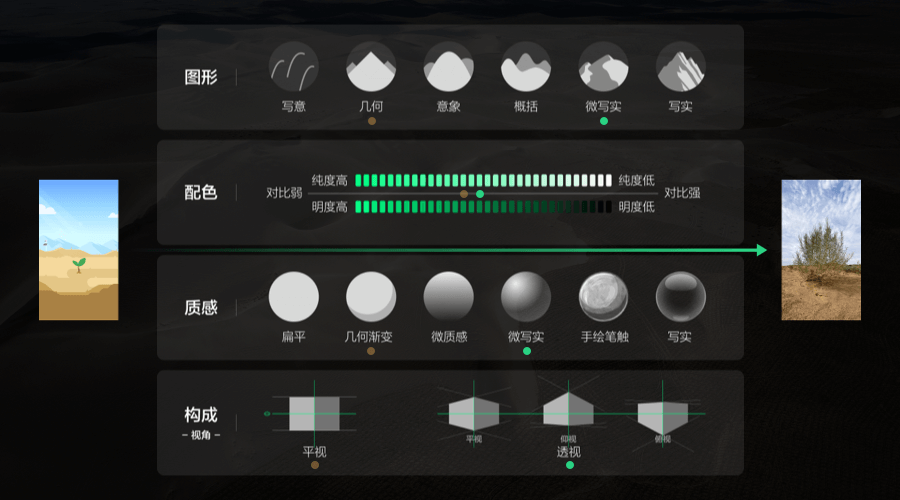Click the 视角 sublabel
Image resolution: width=900 pixels, height=500 pixels.
click(201, 435)
